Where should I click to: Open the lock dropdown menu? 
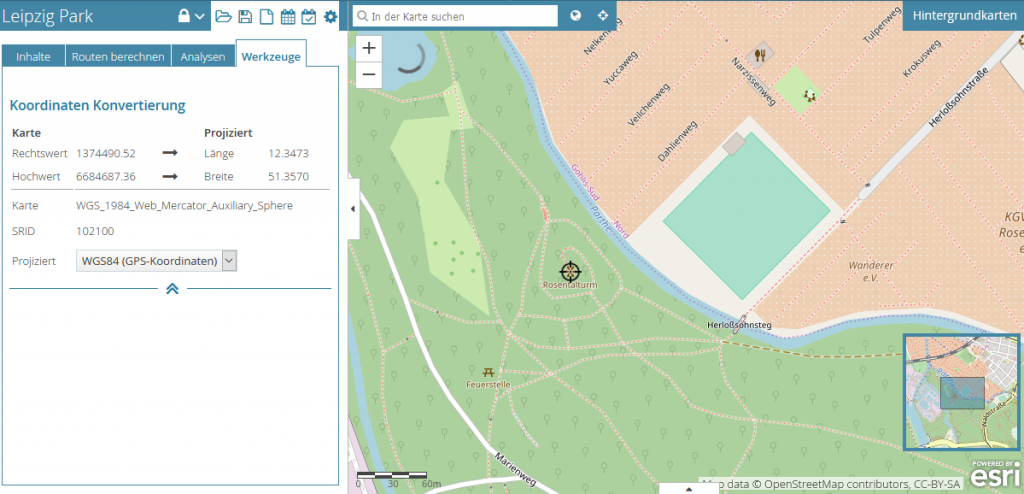coord(191,16)
